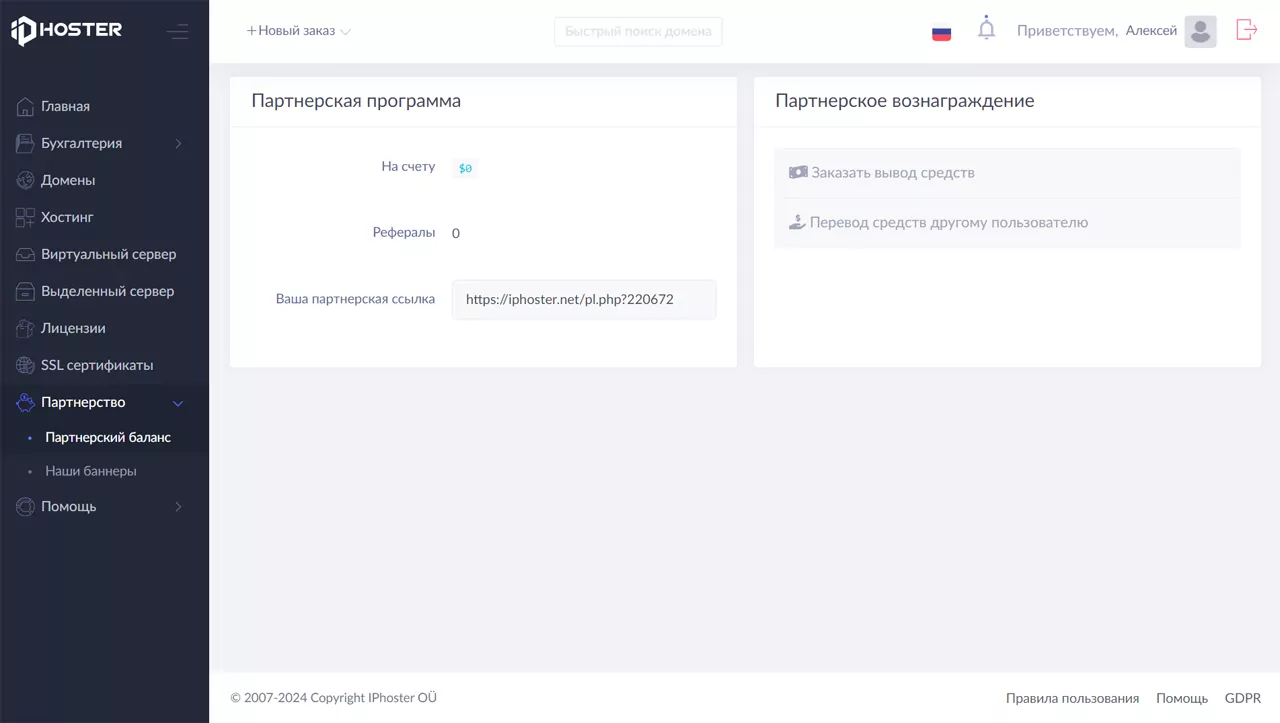The width and height of the screenshot is (1280, 723).
Task: Click the Быстрый поиск домена field
Action: pos(638,31)
